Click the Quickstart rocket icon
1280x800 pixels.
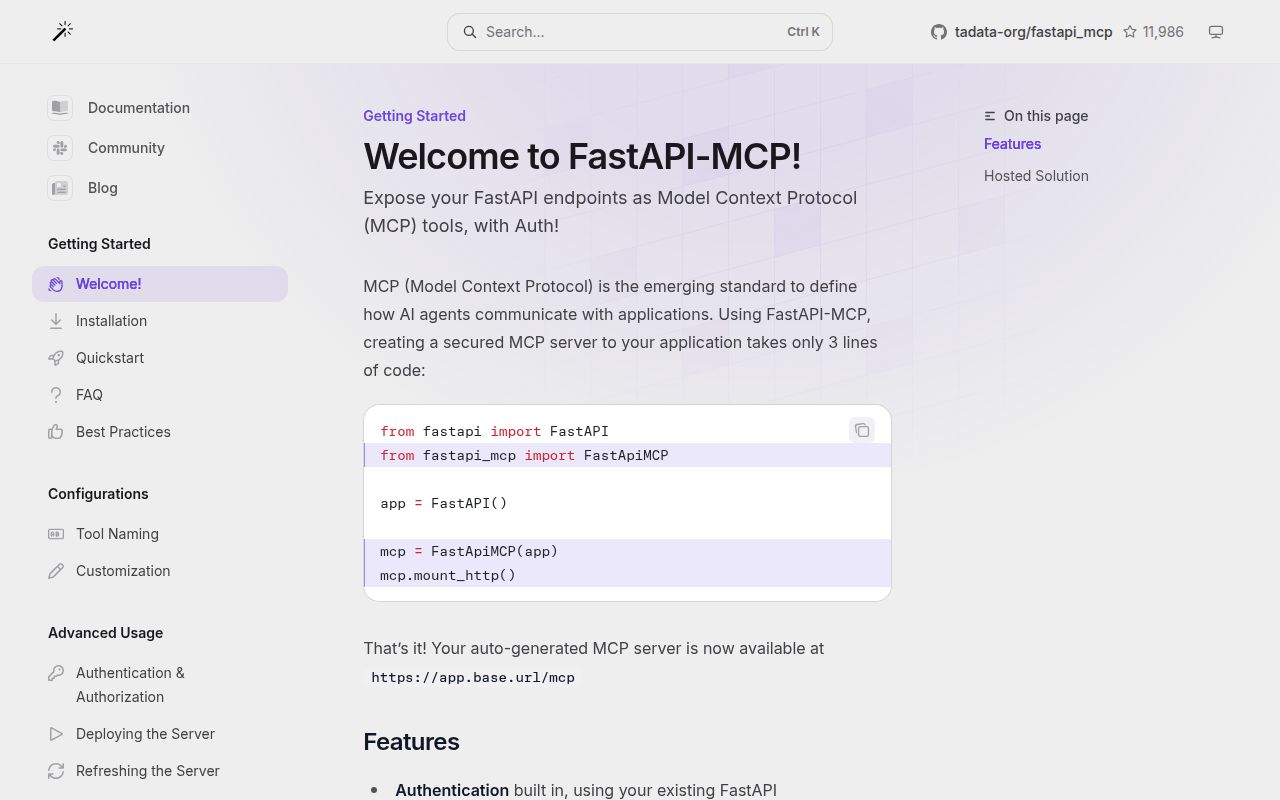click(x=56, y=358)
